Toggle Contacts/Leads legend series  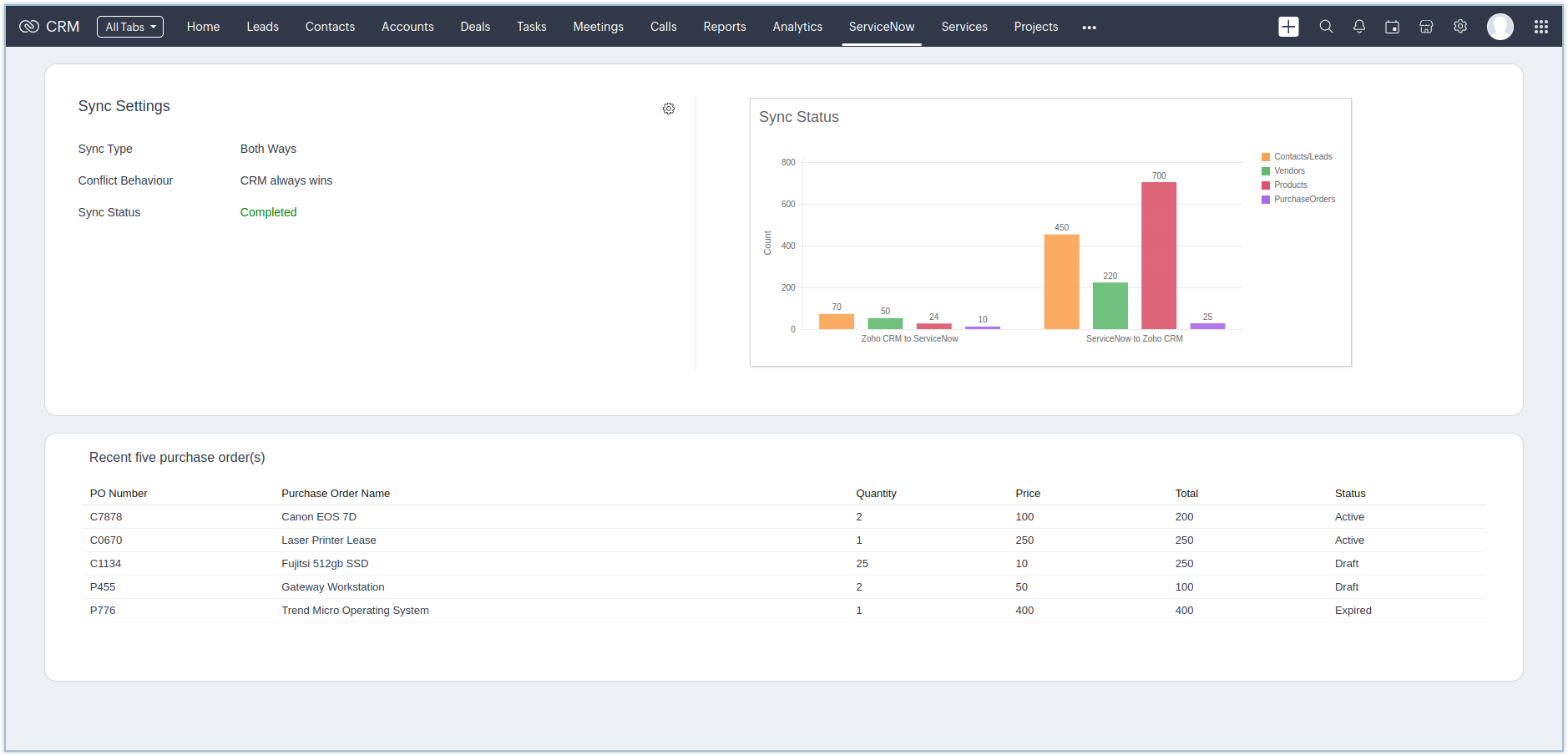point(1302,157)
